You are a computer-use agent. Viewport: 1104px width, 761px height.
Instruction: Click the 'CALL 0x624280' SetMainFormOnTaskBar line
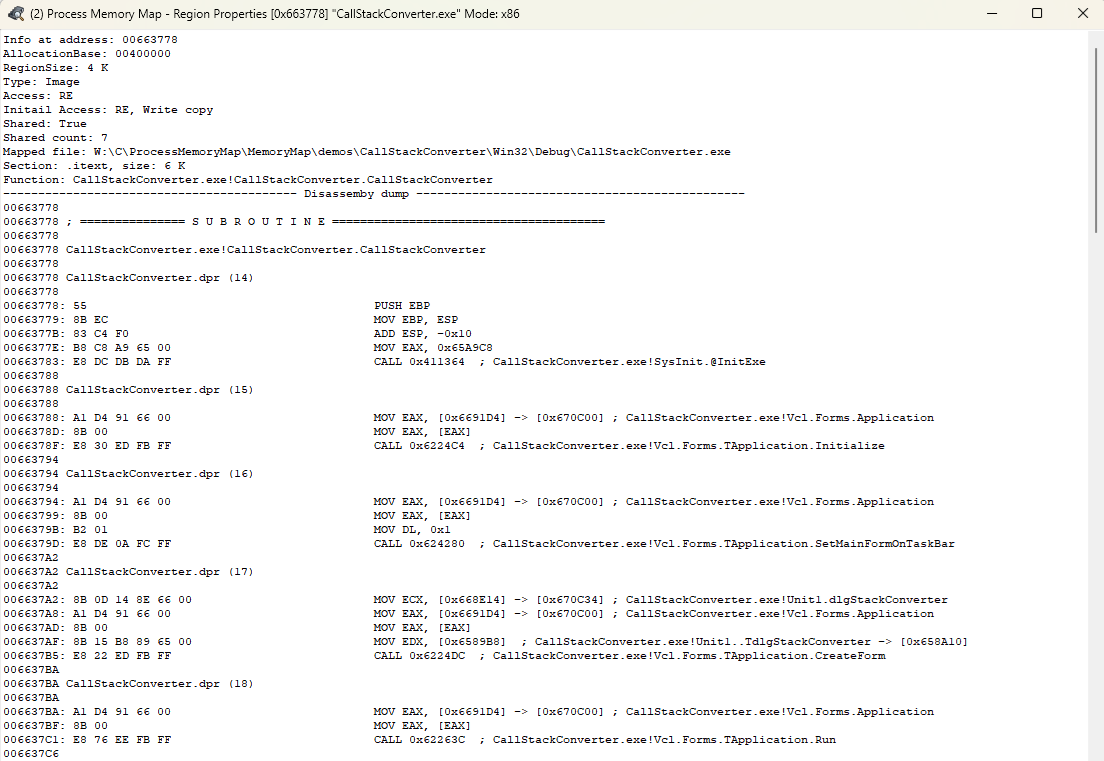point(664,544)
